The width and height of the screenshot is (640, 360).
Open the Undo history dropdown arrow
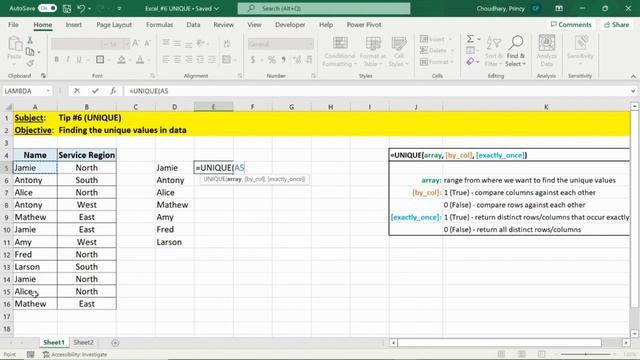[x=89, y=9]
